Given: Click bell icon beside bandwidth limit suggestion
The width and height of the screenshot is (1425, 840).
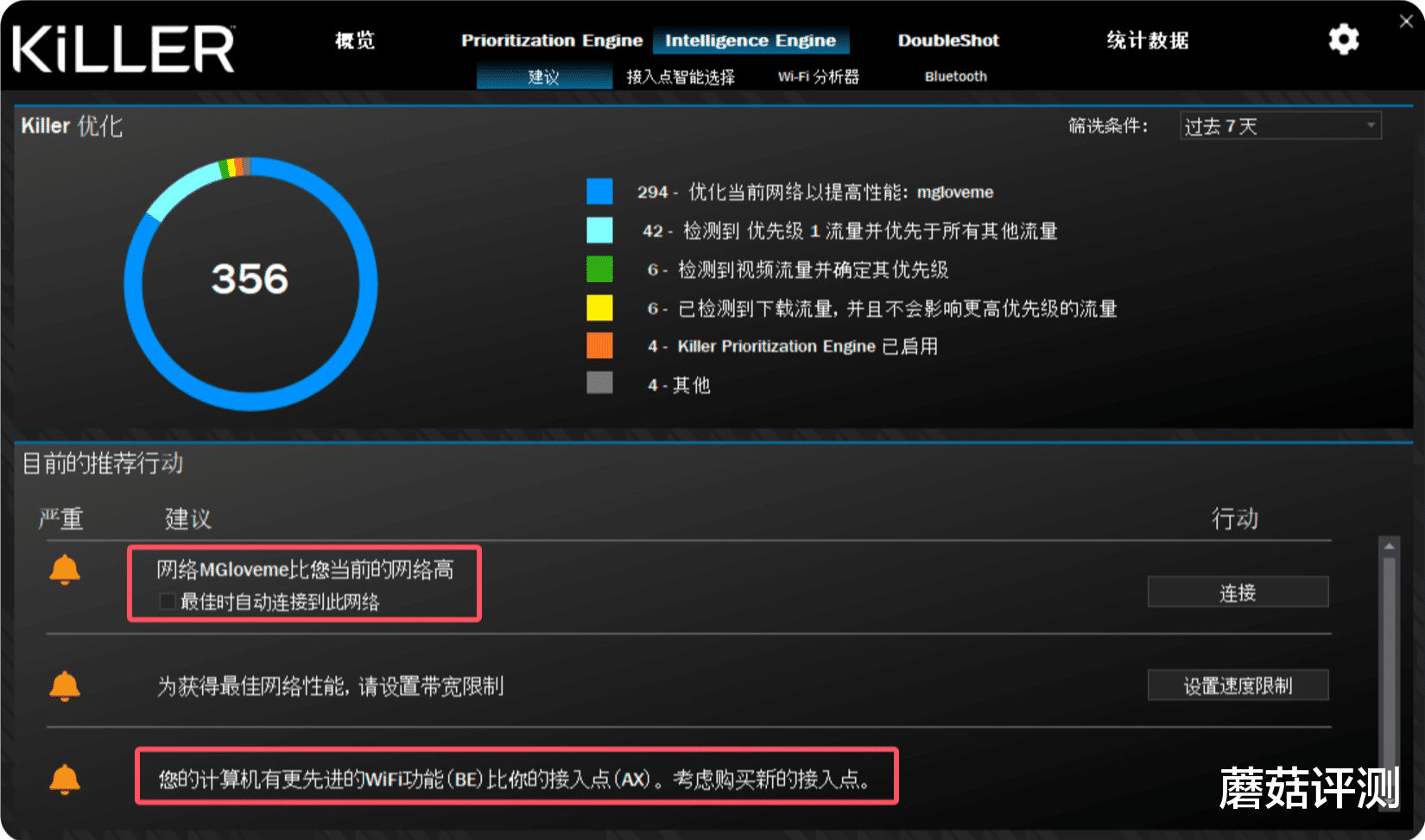Looking at the screenshot, I should 65,686.
